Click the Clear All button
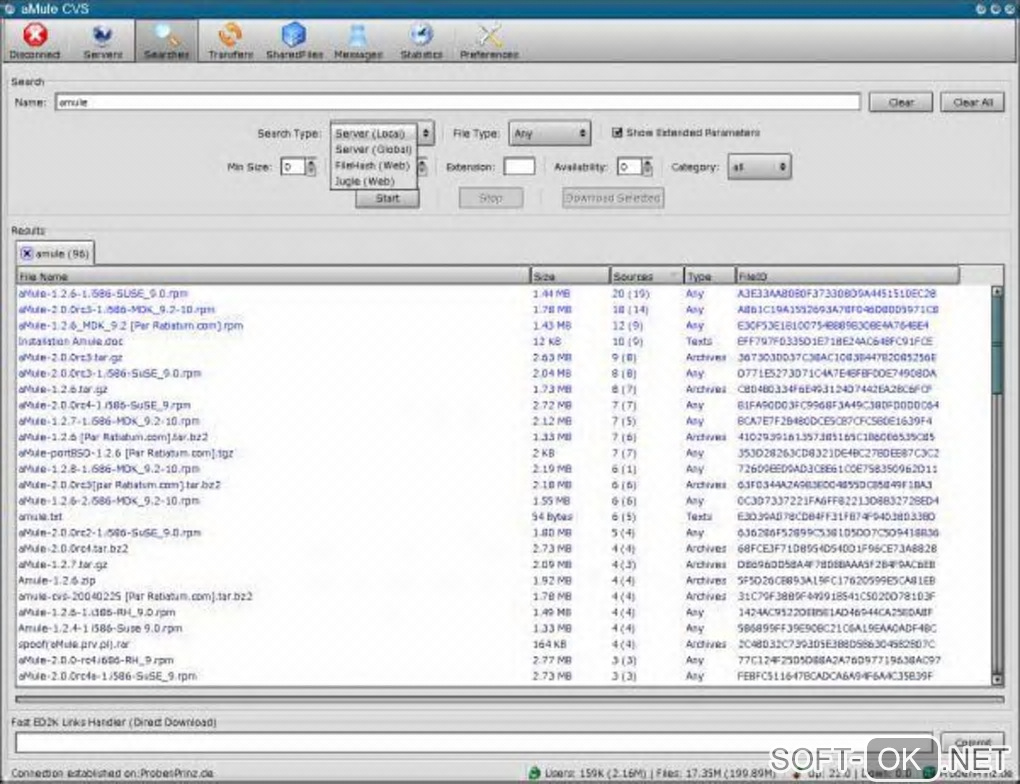 973,102
